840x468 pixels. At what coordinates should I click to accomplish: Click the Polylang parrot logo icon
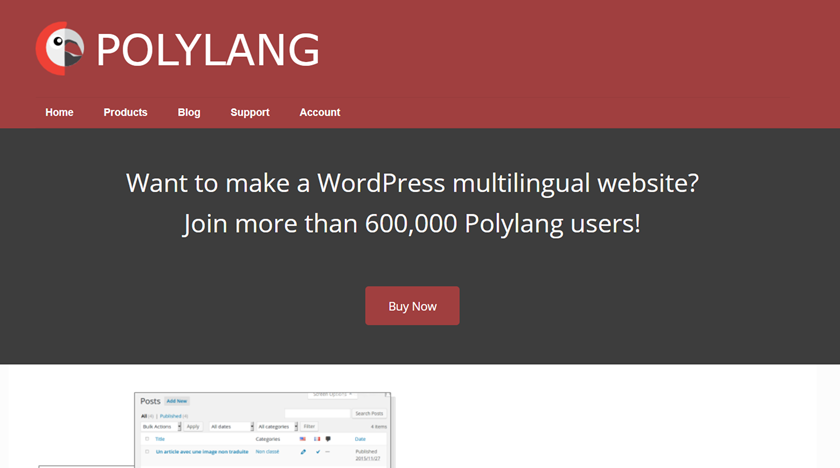point(60,48)
